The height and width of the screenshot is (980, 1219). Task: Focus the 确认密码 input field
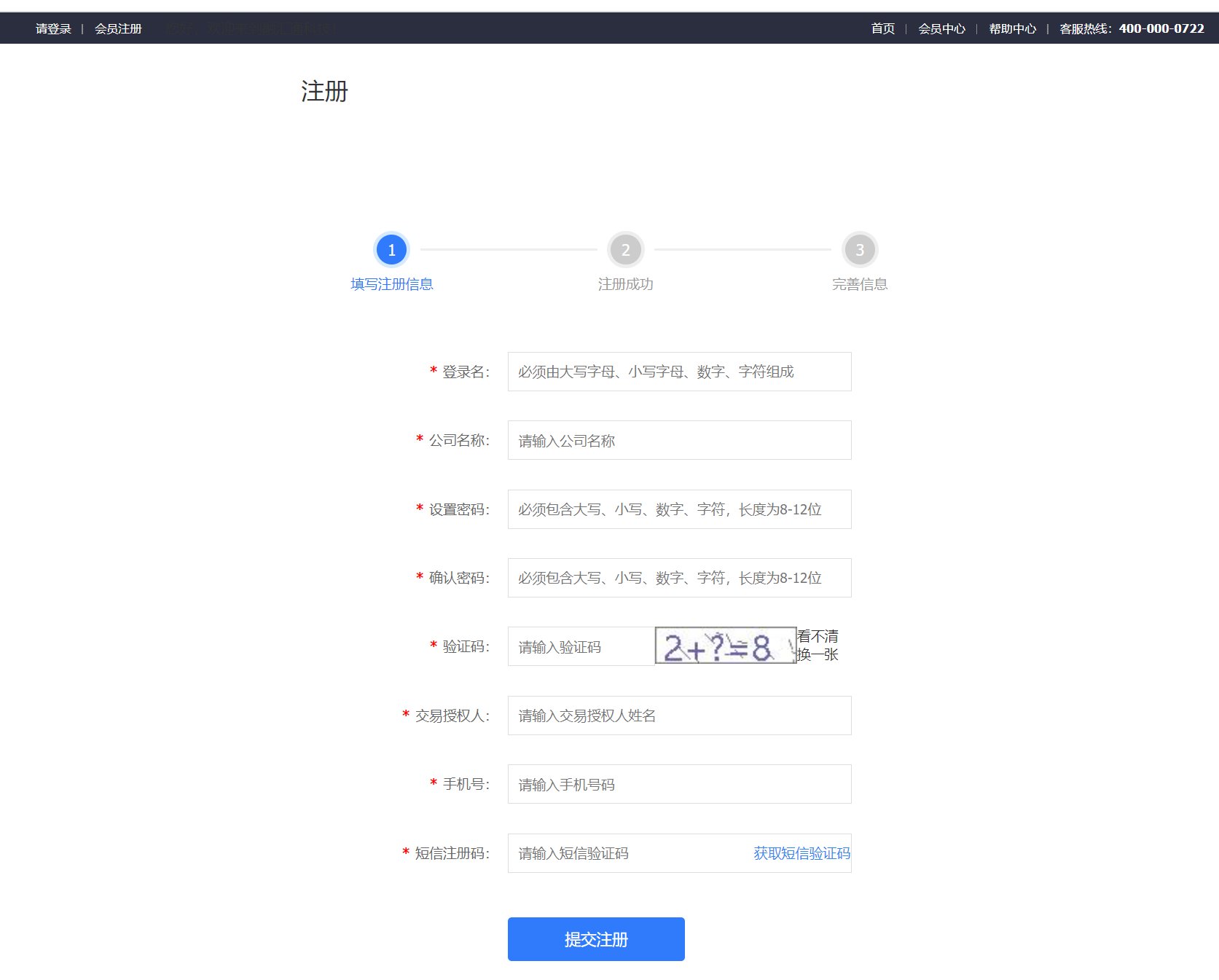(680, 578)
